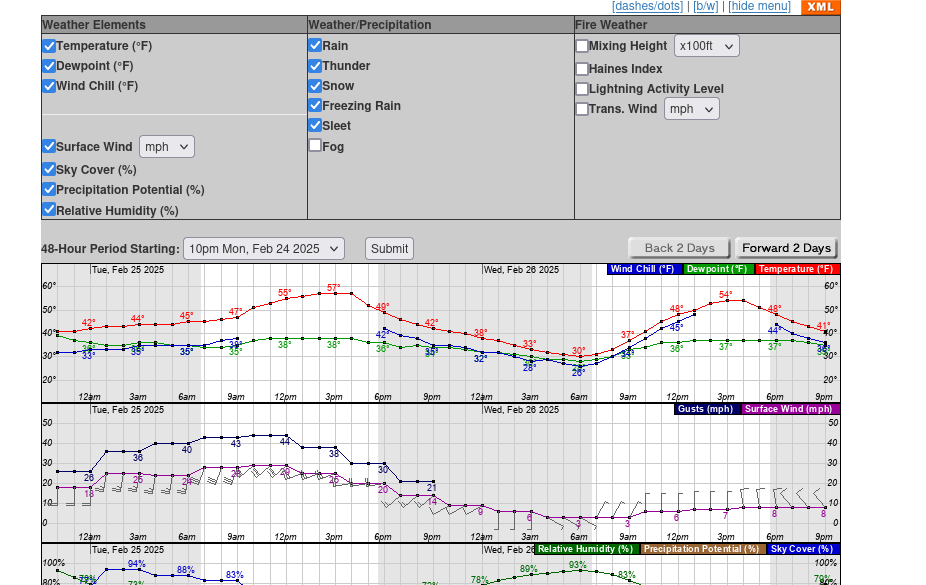This screenshot has width=926, height=585.
Task: Enable the Mixing Height checkbox
Action: (x=582, y=46)
